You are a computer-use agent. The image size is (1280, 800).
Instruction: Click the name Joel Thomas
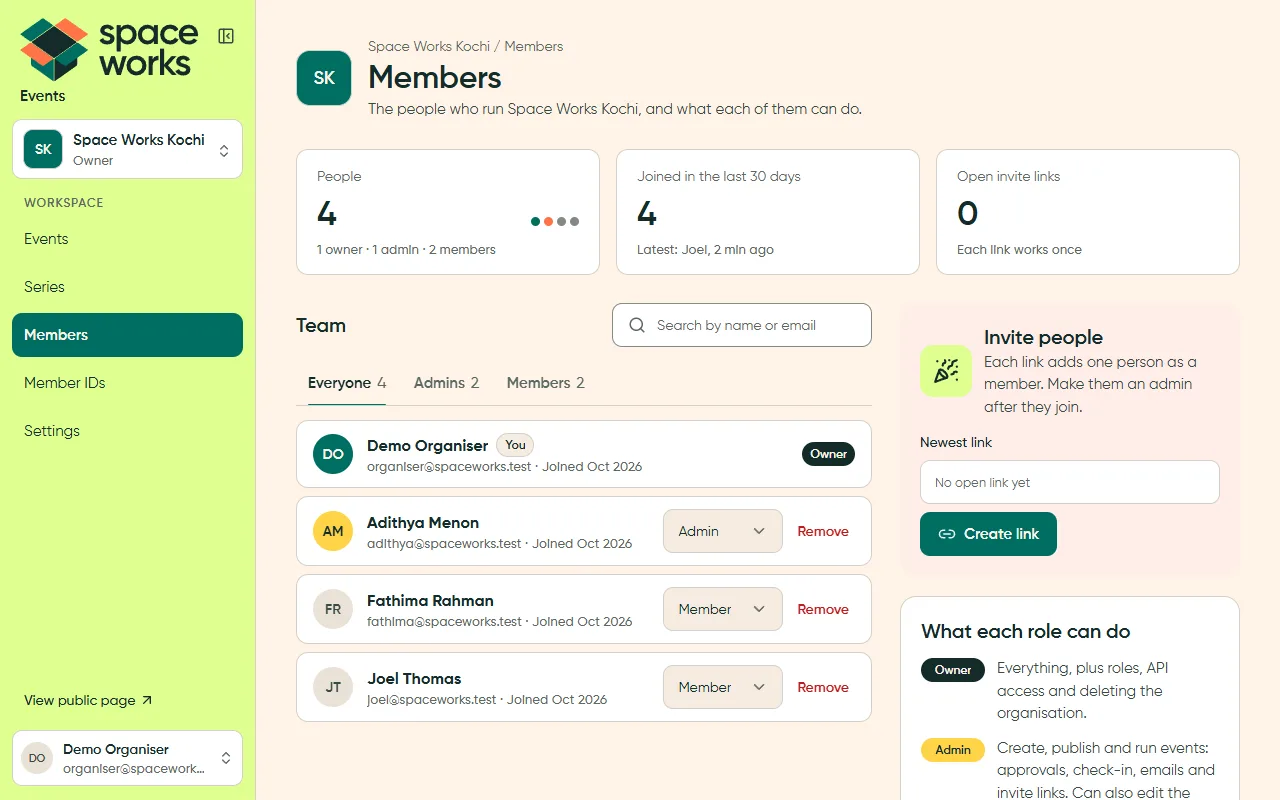tap(414, 679)
